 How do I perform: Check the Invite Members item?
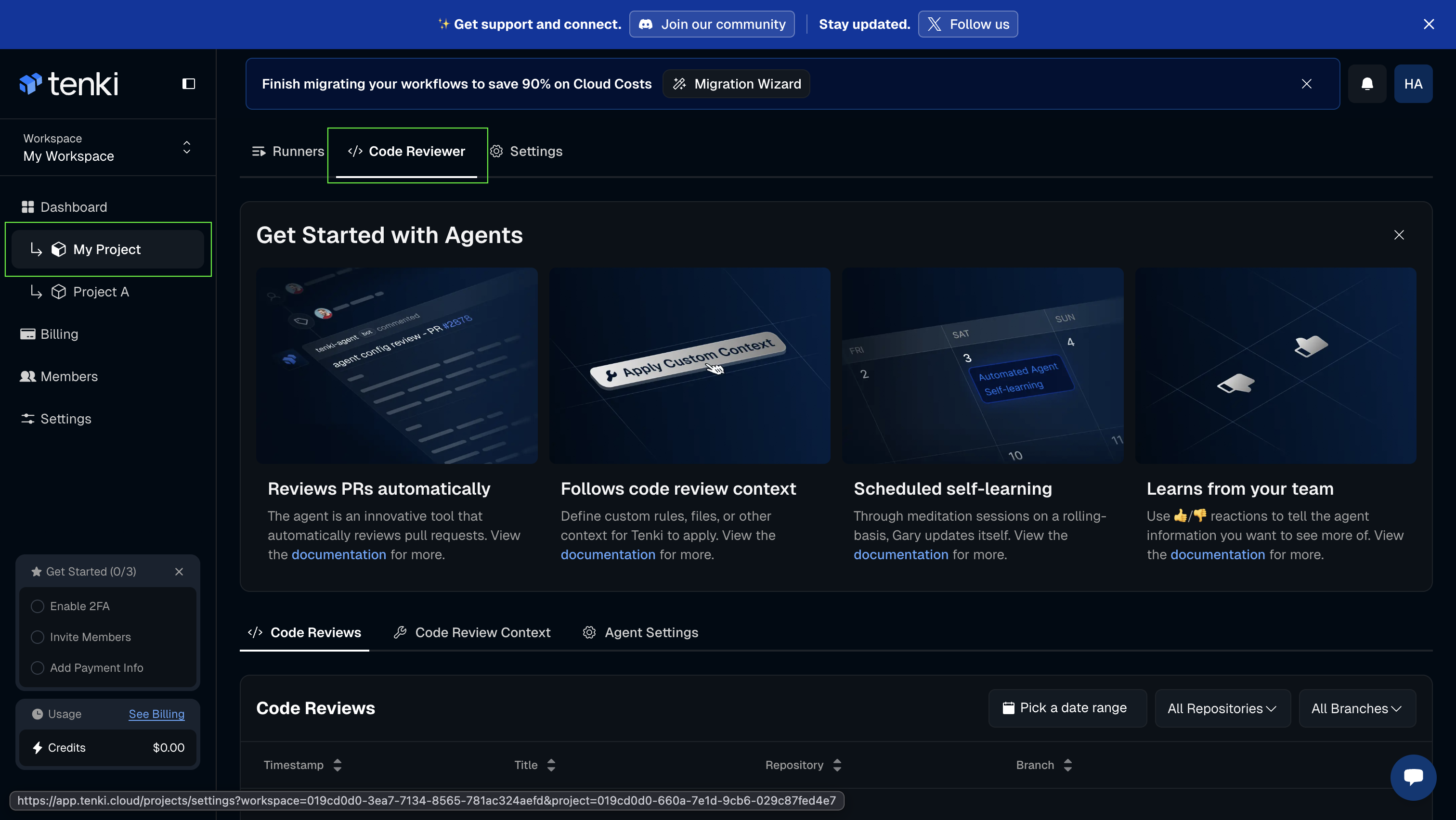click(38, 637)
